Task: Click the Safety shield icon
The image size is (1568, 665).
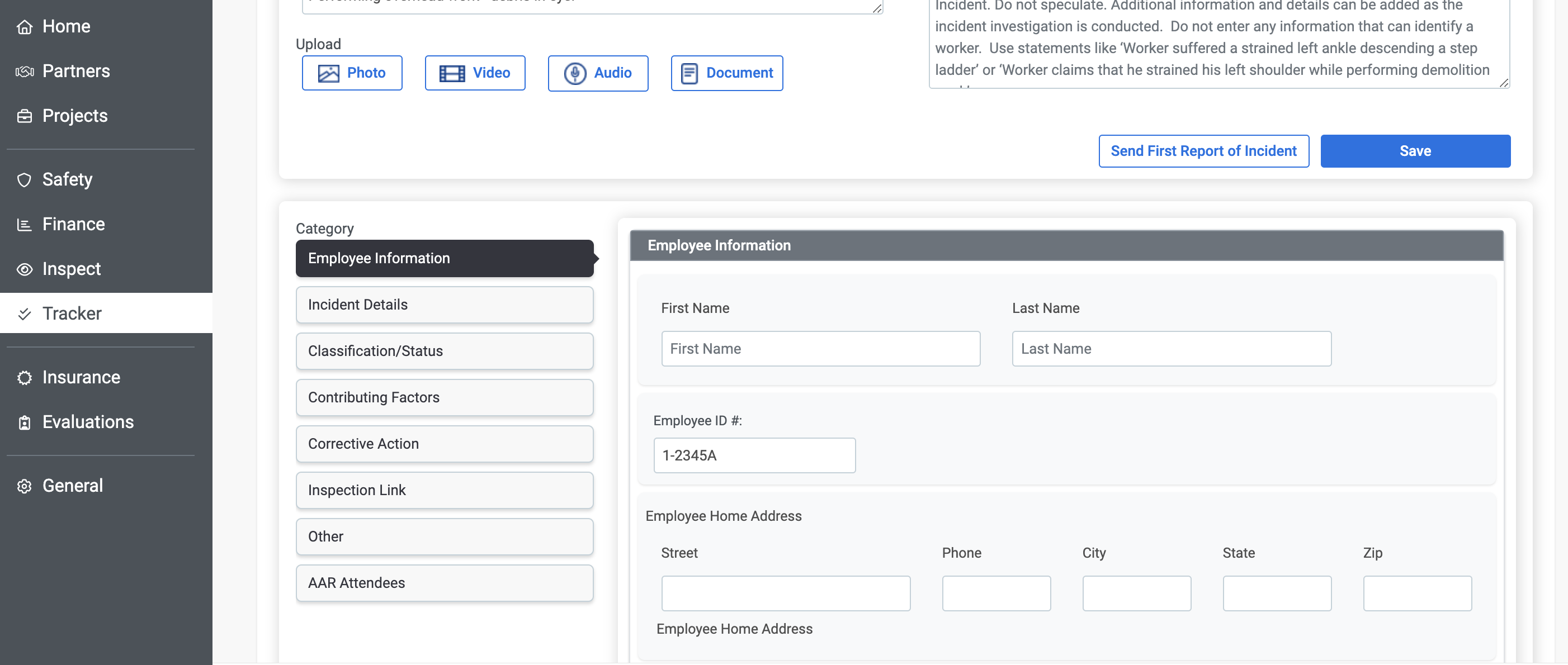Action: [25, 179]
